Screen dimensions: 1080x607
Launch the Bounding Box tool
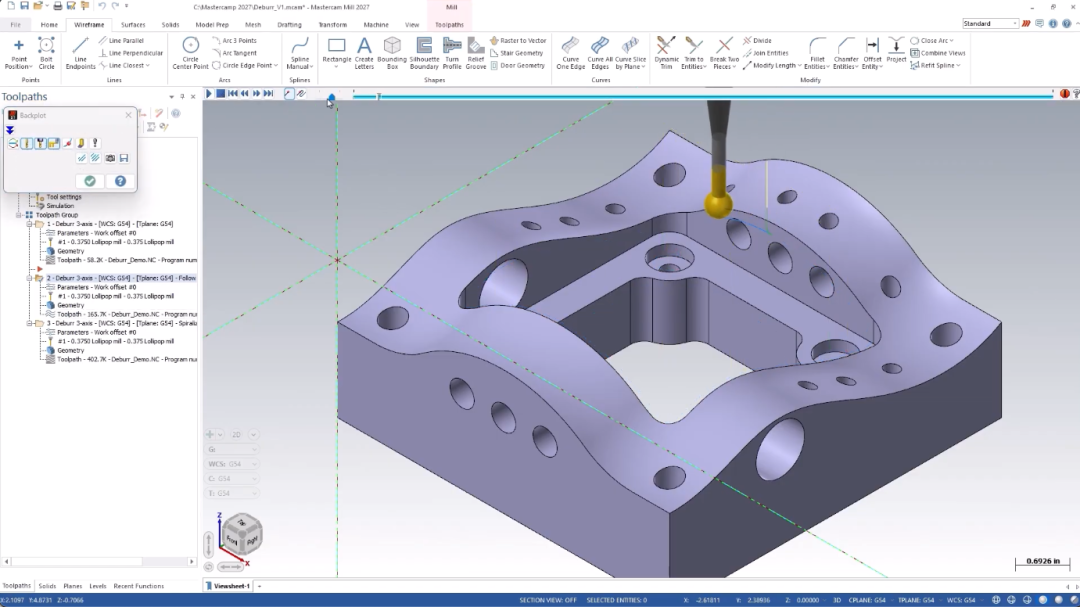(x=392, y=54)
